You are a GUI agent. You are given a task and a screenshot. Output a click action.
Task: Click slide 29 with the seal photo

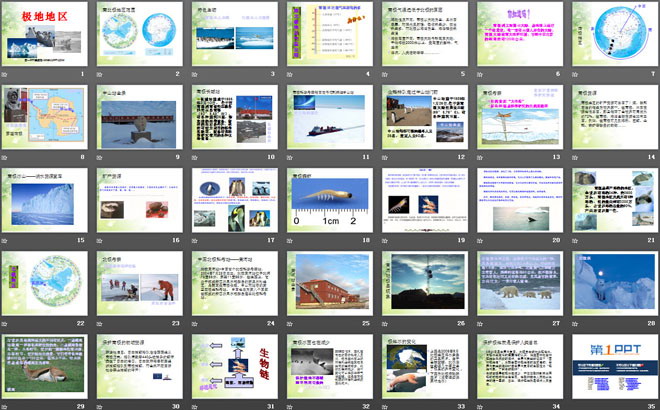[x=46, y=369]
